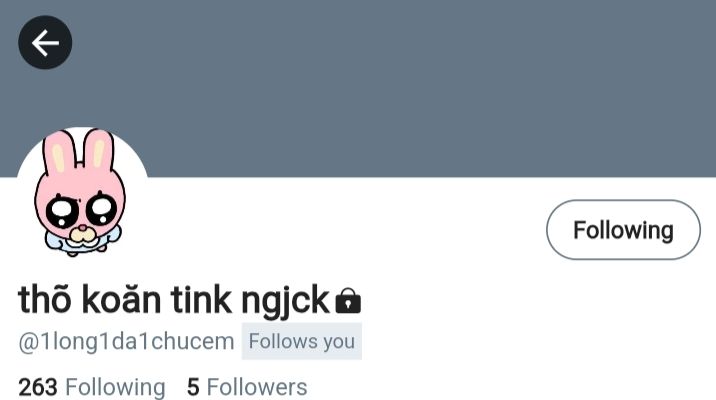Tap the rounded Following pill outline
The width and height of the screenshot is (716, 400).
[623, 230]
